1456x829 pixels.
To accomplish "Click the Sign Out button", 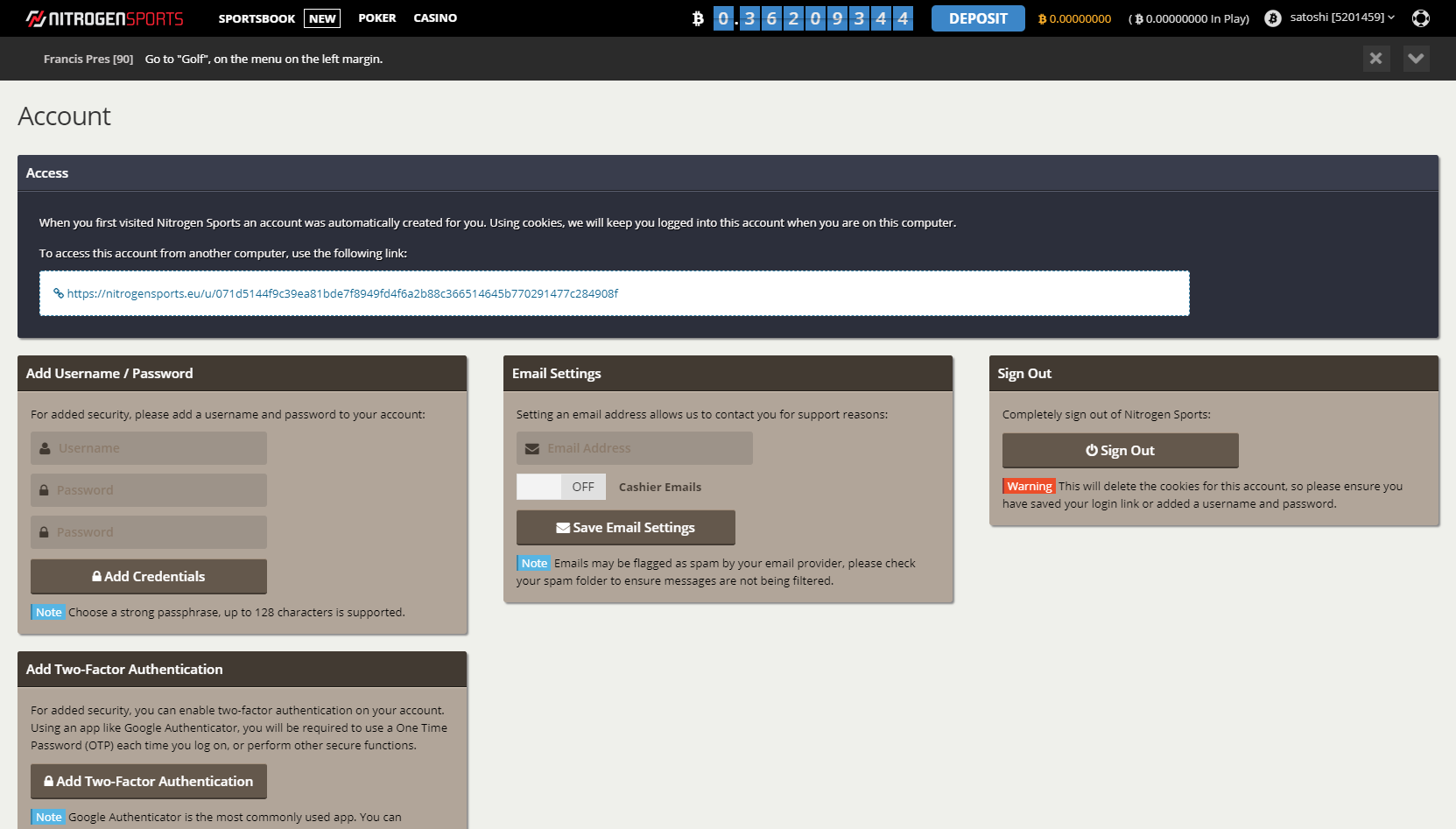I will (1121, 451).
